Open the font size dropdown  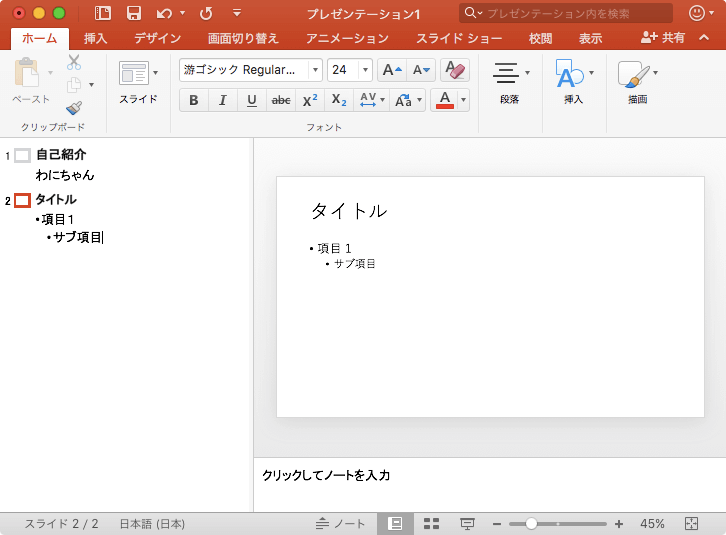pos(365,70)
